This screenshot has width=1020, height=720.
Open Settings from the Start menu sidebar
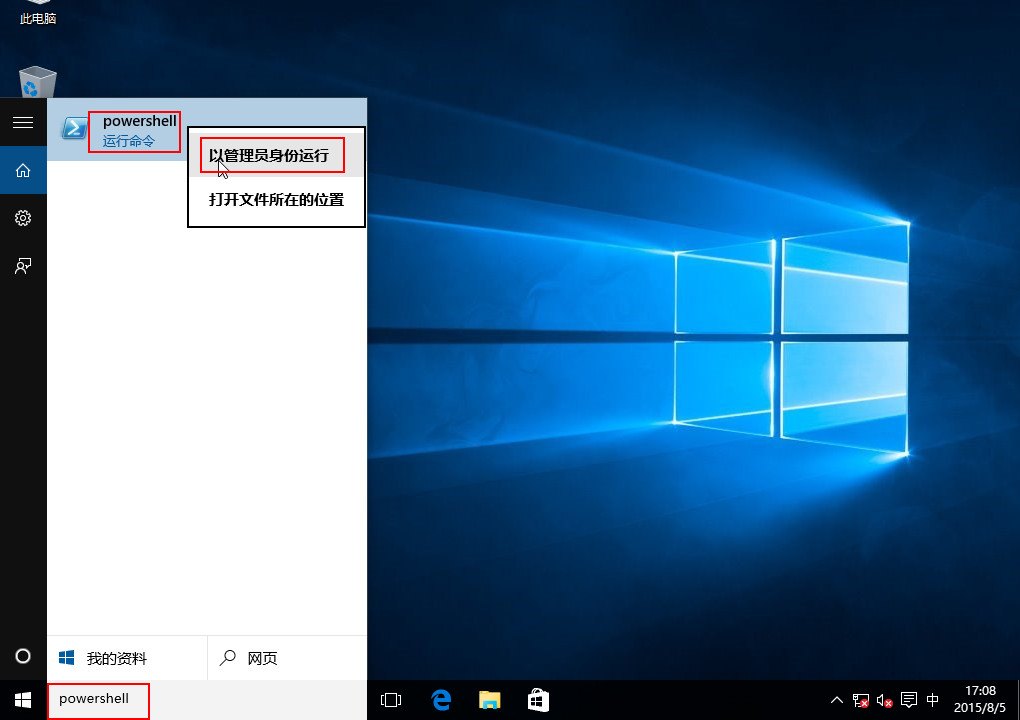[x=22, y=217]
